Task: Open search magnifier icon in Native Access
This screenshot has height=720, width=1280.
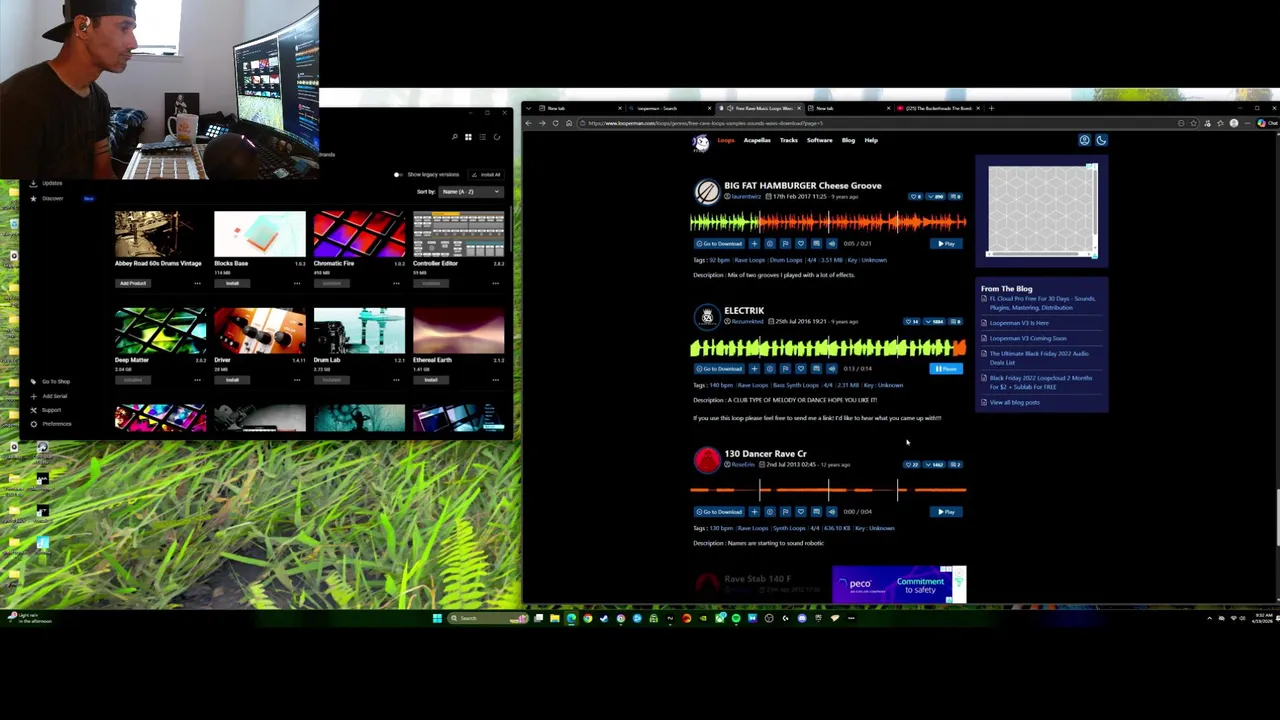Action: (454, 137)
